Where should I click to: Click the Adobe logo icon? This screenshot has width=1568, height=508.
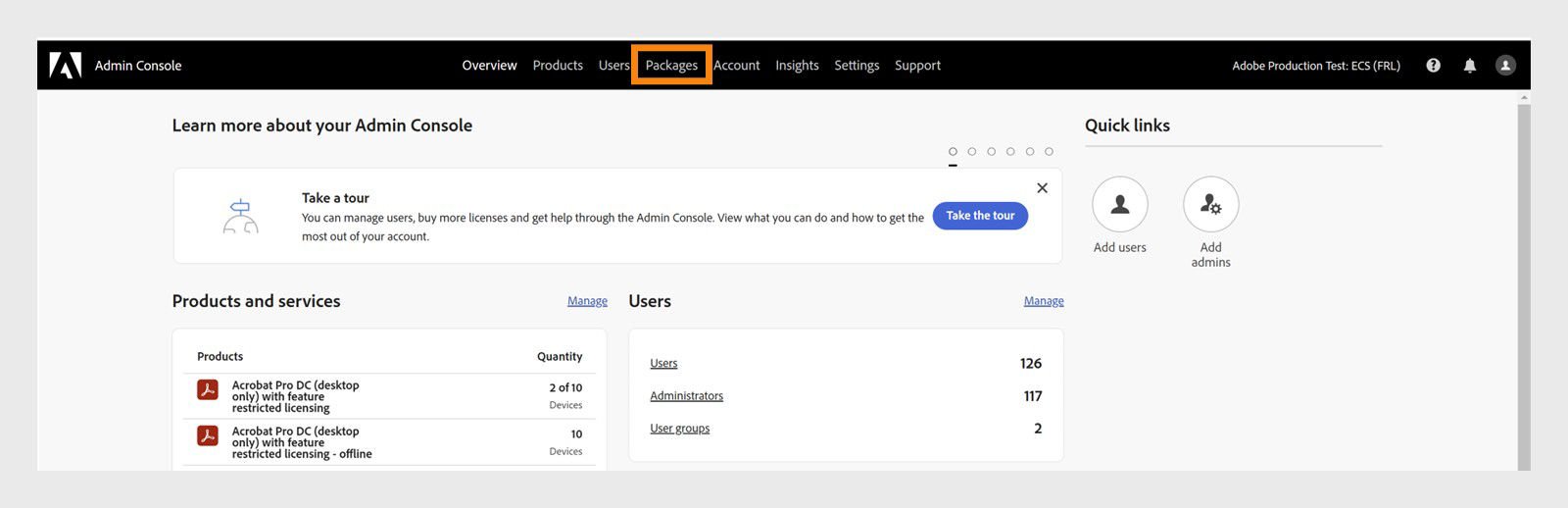click(x=66, y=65)
